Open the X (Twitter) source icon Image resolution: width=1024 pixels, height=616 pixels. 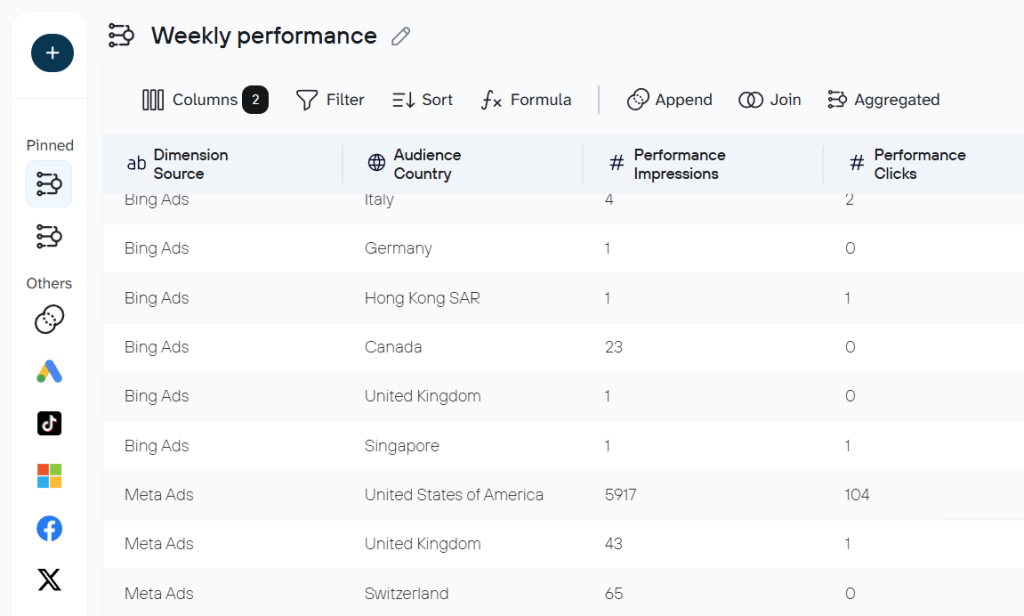[x=49, y=580]
